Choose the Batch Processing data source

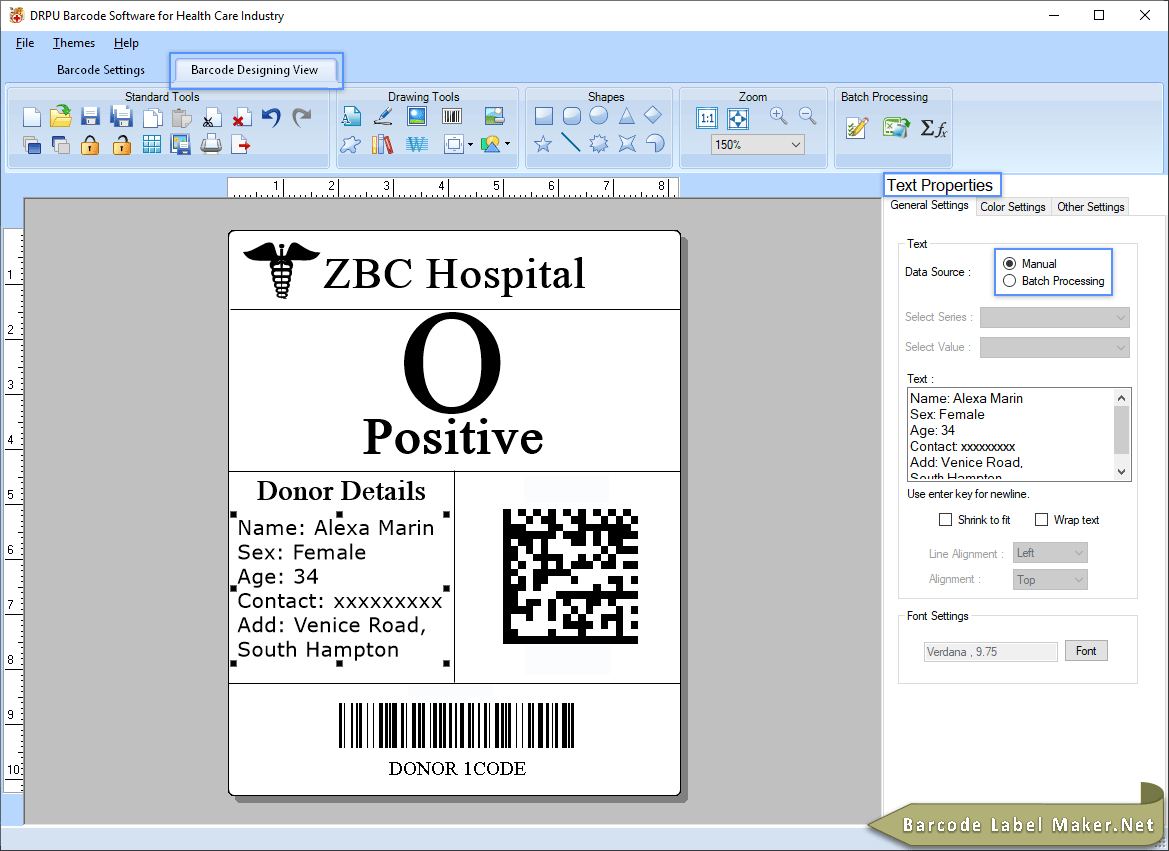click(x=1012, y=281)
